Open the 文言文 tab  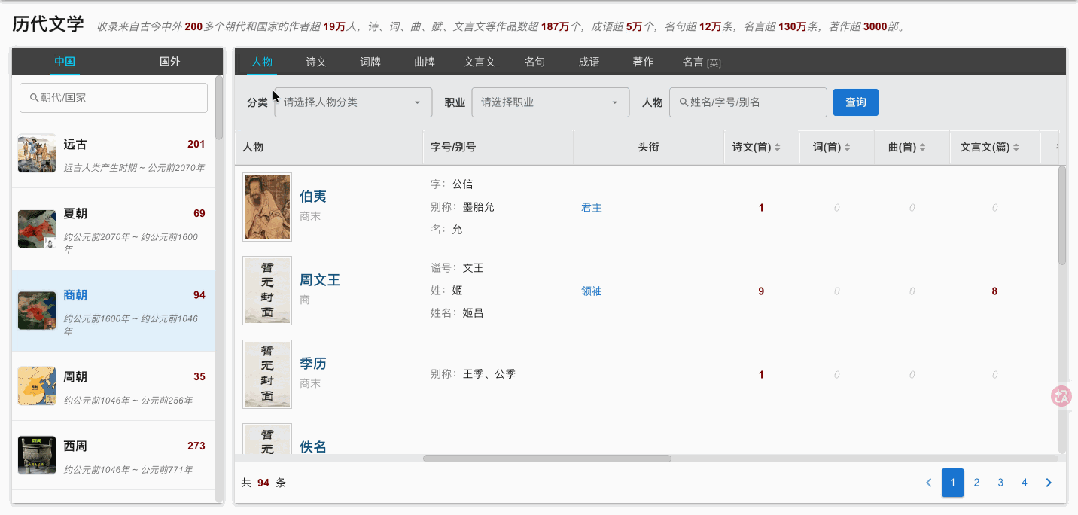click(479, 61)
